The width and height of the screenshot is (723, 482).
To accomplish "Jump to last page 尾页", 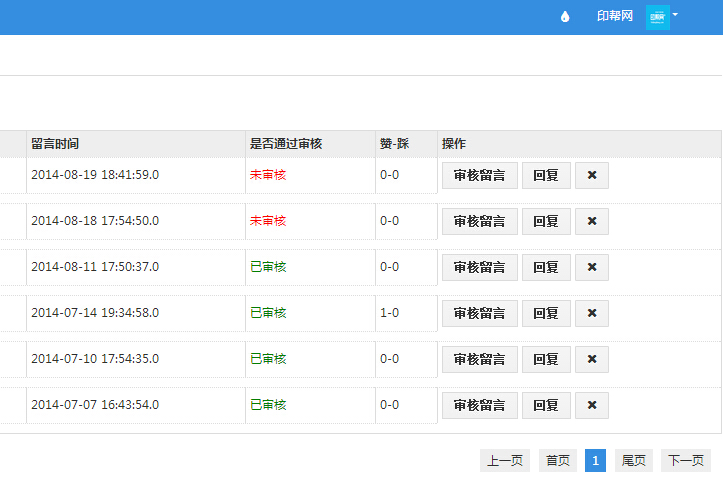I will pyautogui.click(x=634, y=460).
